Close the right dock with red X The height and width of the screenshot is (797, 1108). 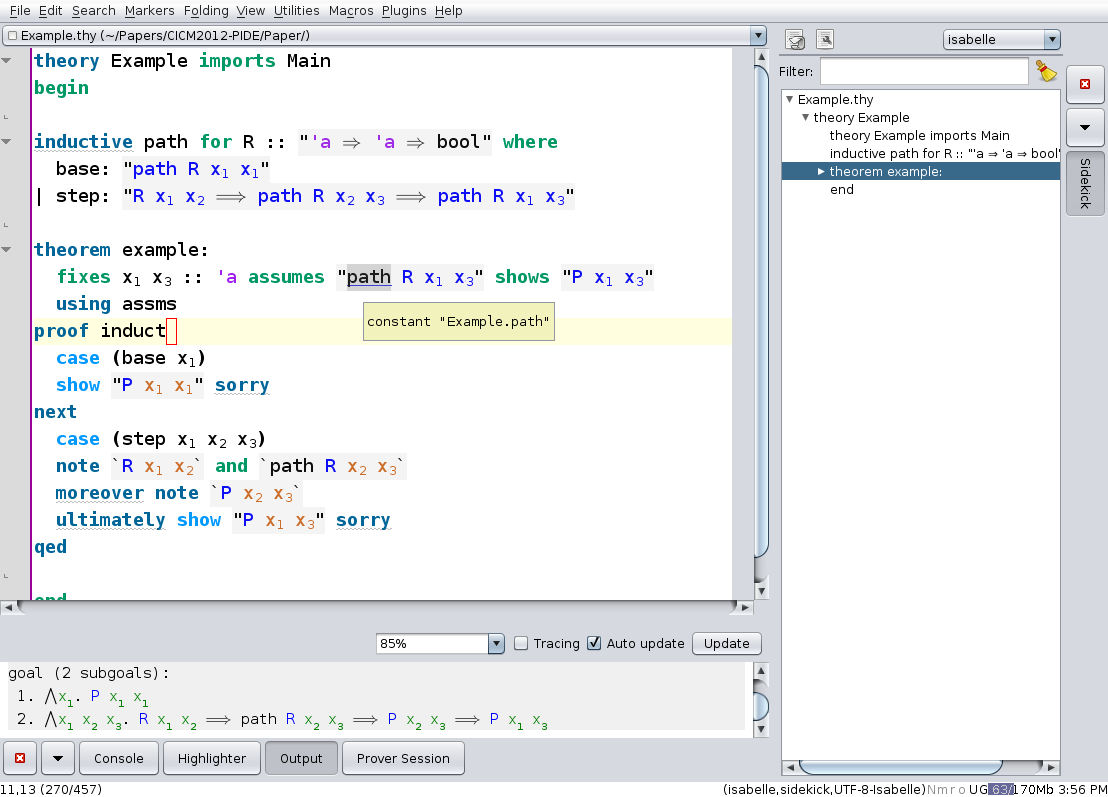point(1085,85)
